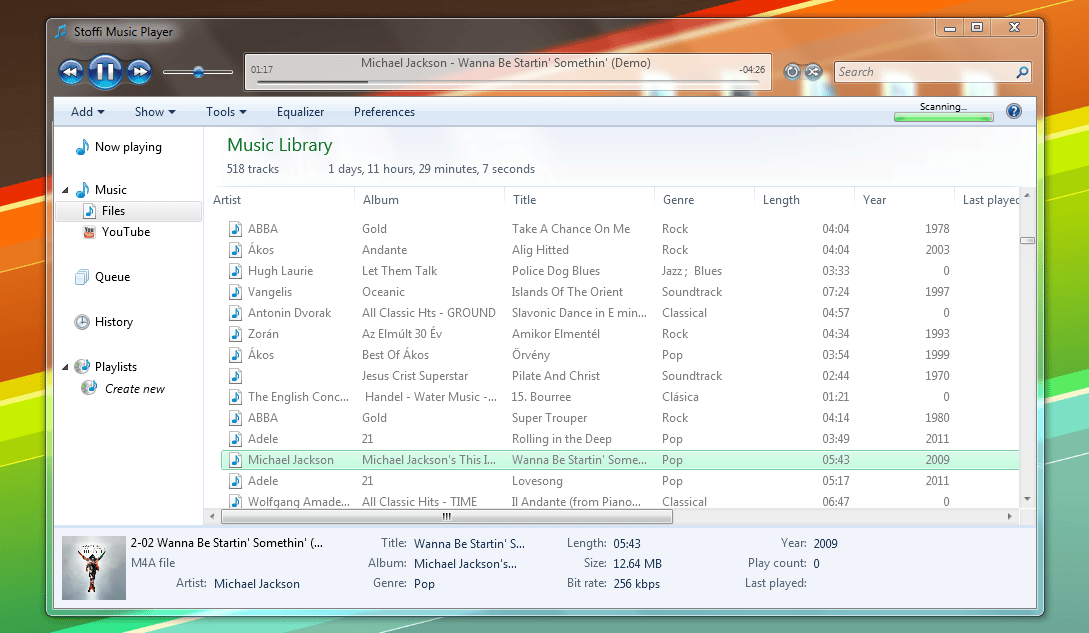Image resolution: width=1089 pixels, height=633 pixels.
Task: Click the file icon of Michael Jackson track
Action: (235, 459)
